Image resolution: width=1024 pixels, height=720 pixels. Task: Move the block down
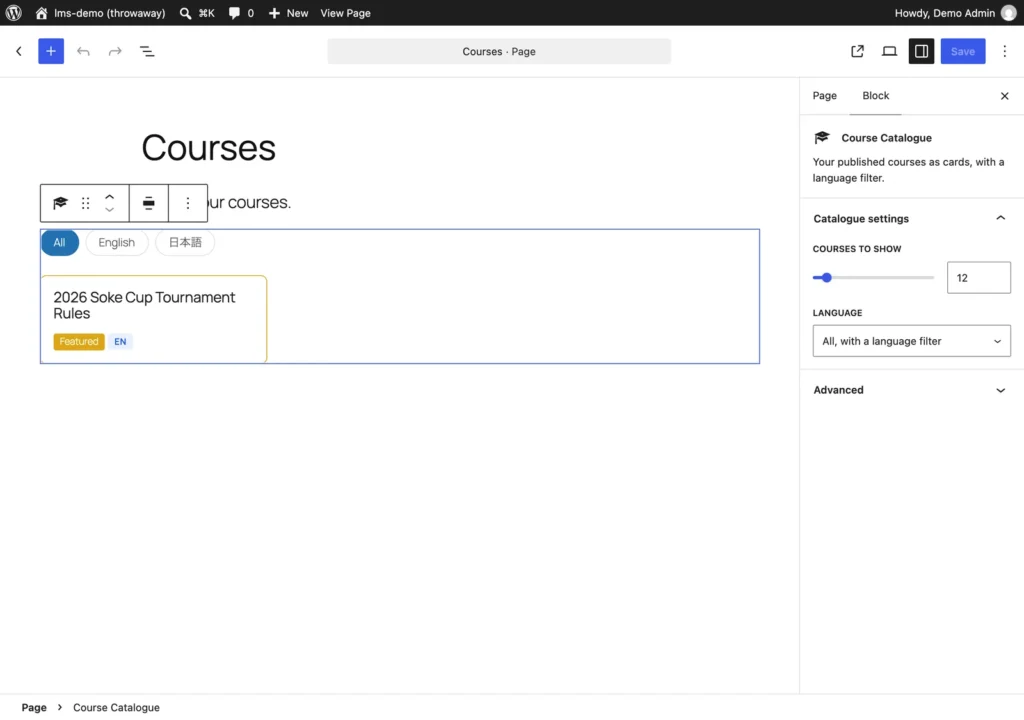click(110, 210)
